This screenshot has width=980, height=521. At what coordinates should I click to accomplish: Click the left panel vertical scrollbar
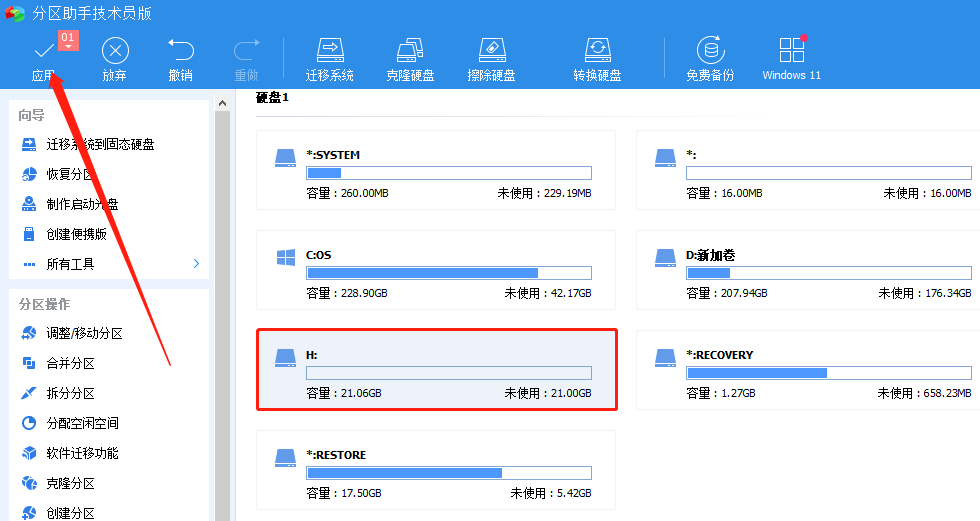click(x=223, y=300)
